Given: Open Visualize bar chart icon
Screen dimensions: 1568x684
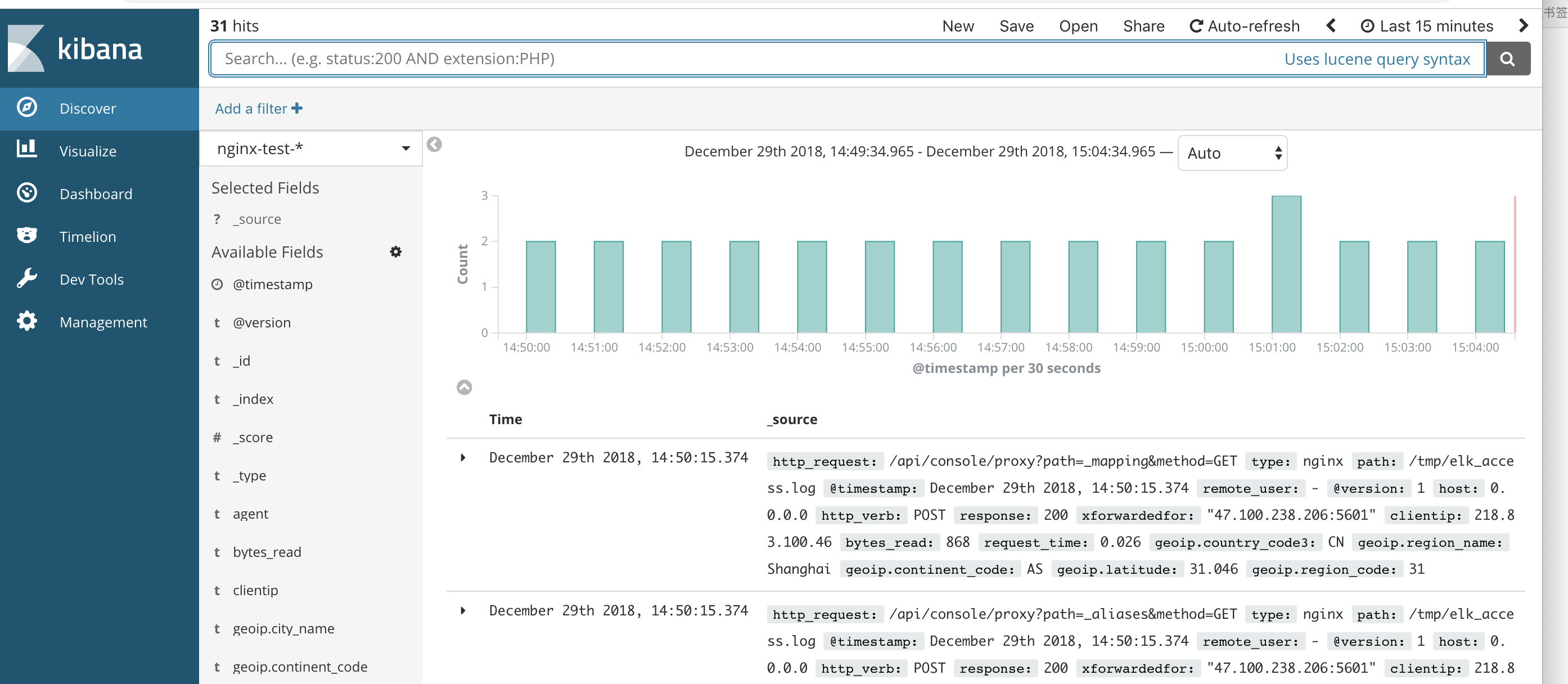Looking at the screenshot, I should (27, 149).
